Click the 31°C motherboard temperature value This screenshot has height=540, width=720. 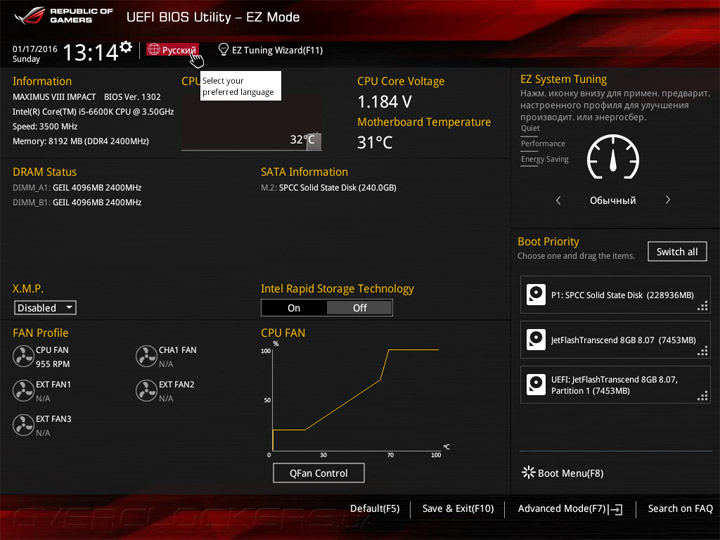[375, 142]
